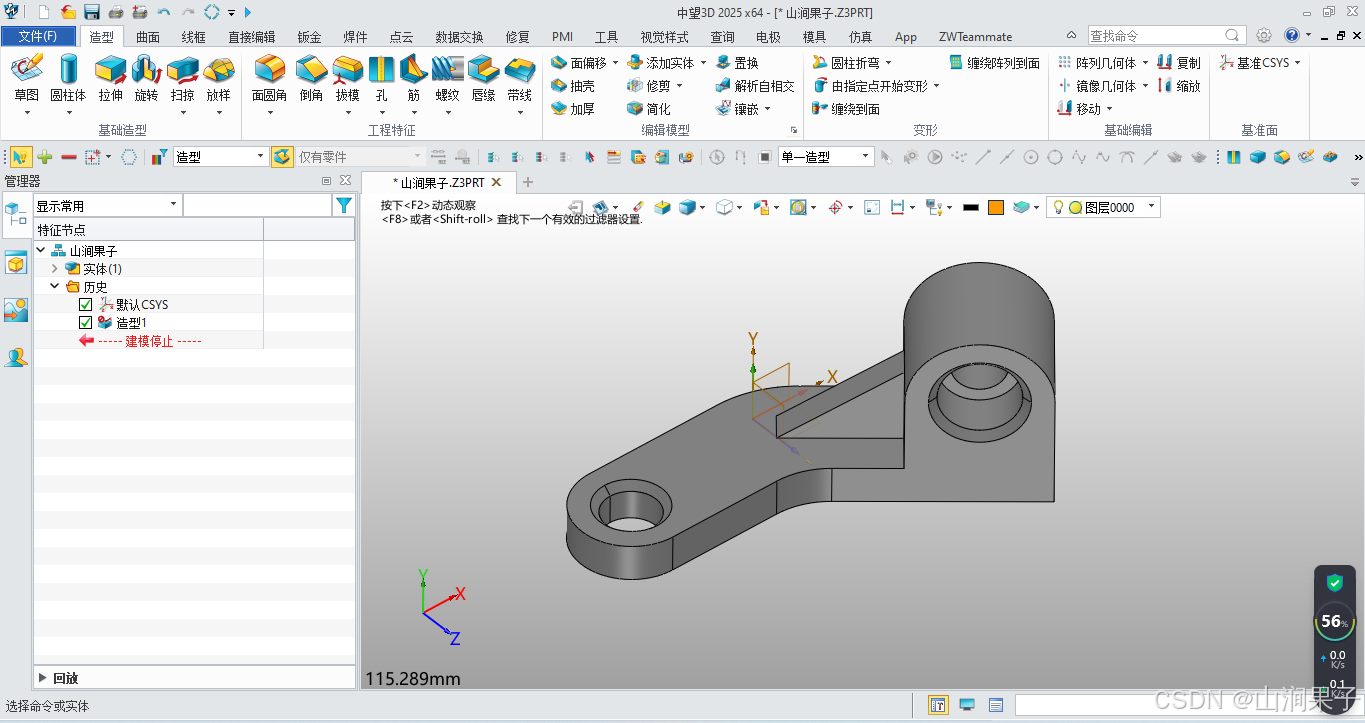Open a new document tab with plus
The height and width of the screenshot is (723, 1365).
tap(528, 182)
